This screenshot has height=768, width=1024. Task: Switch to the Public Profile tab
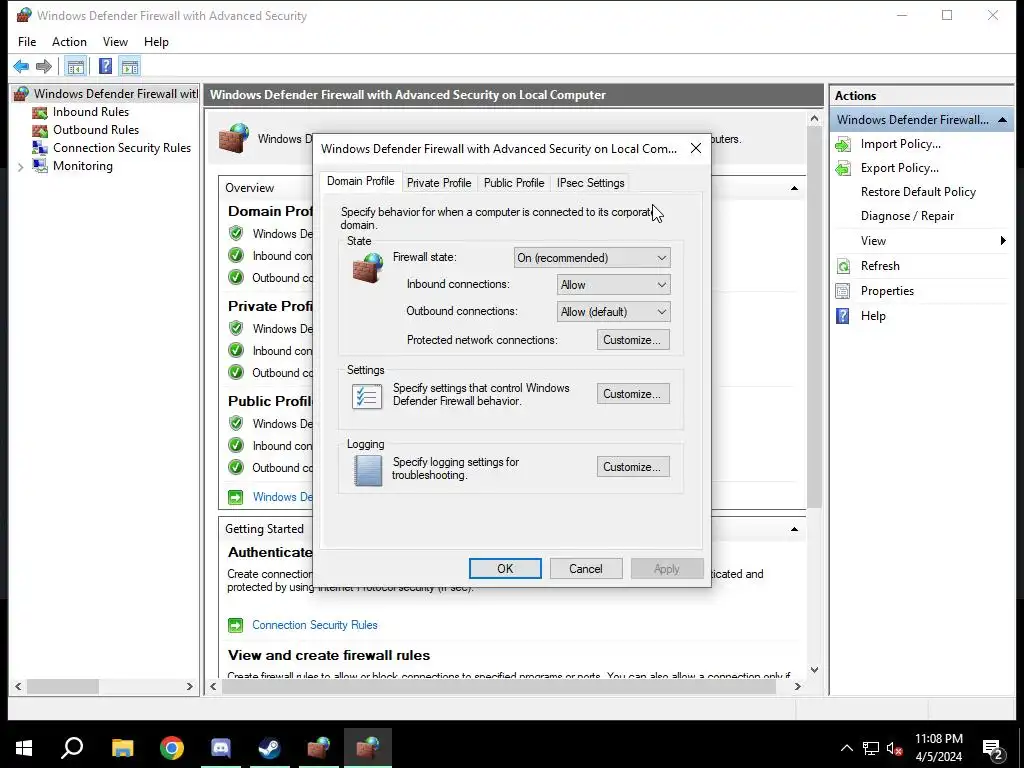(x=514, y=183)
